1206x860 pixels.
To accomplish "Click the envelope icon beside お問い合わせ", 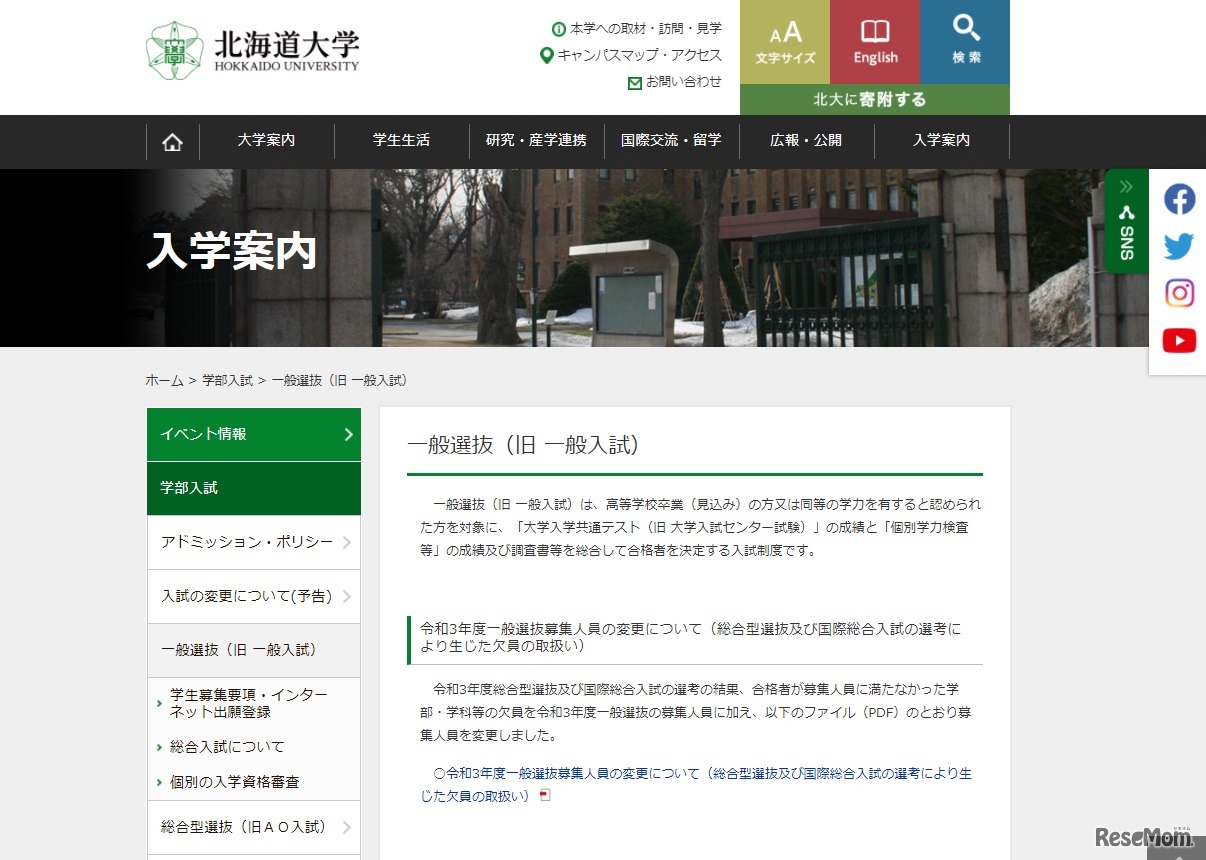I will [634, 83].
